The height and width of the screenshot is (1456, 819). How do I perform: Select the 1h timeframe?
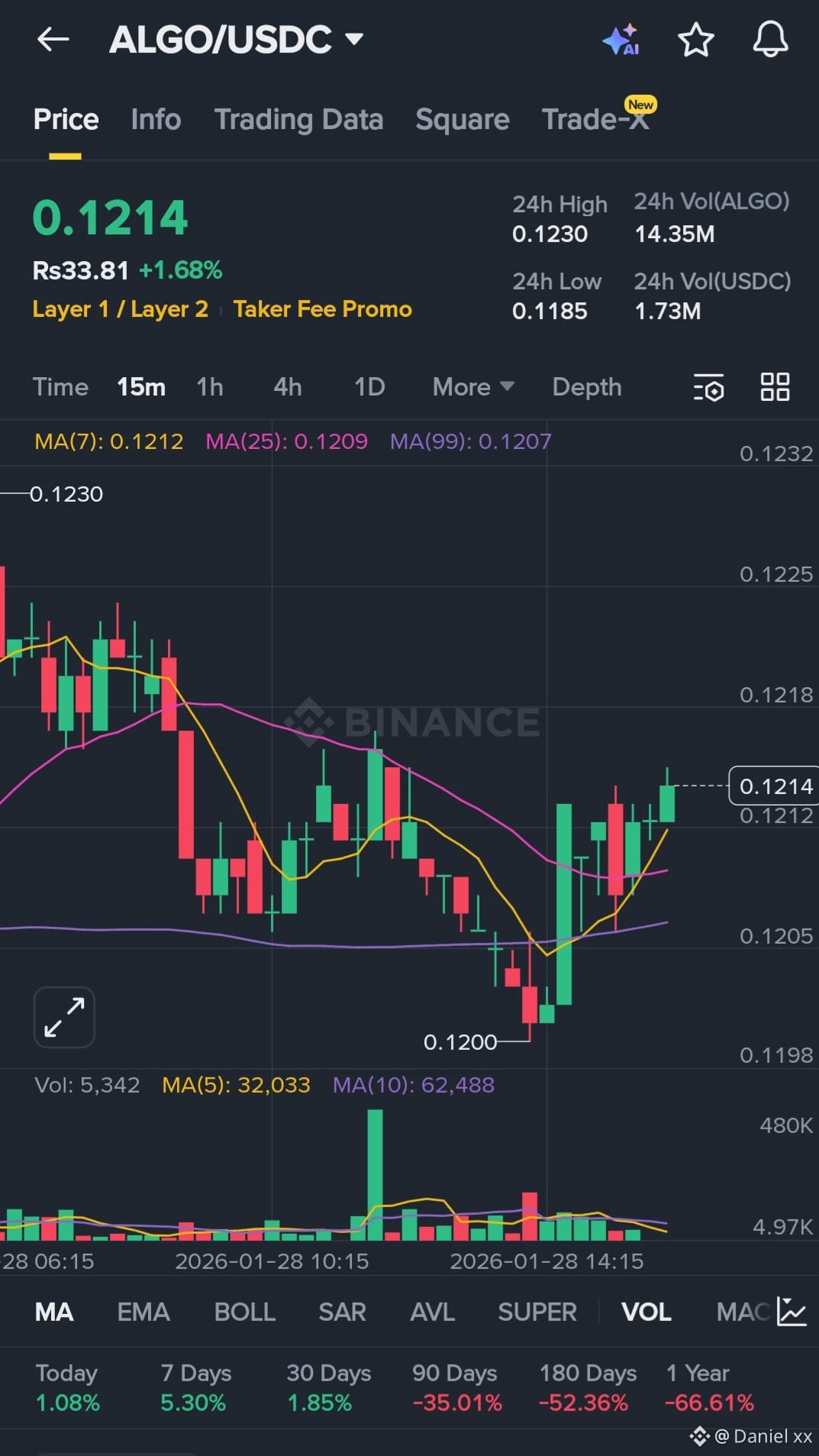(210, 387)
